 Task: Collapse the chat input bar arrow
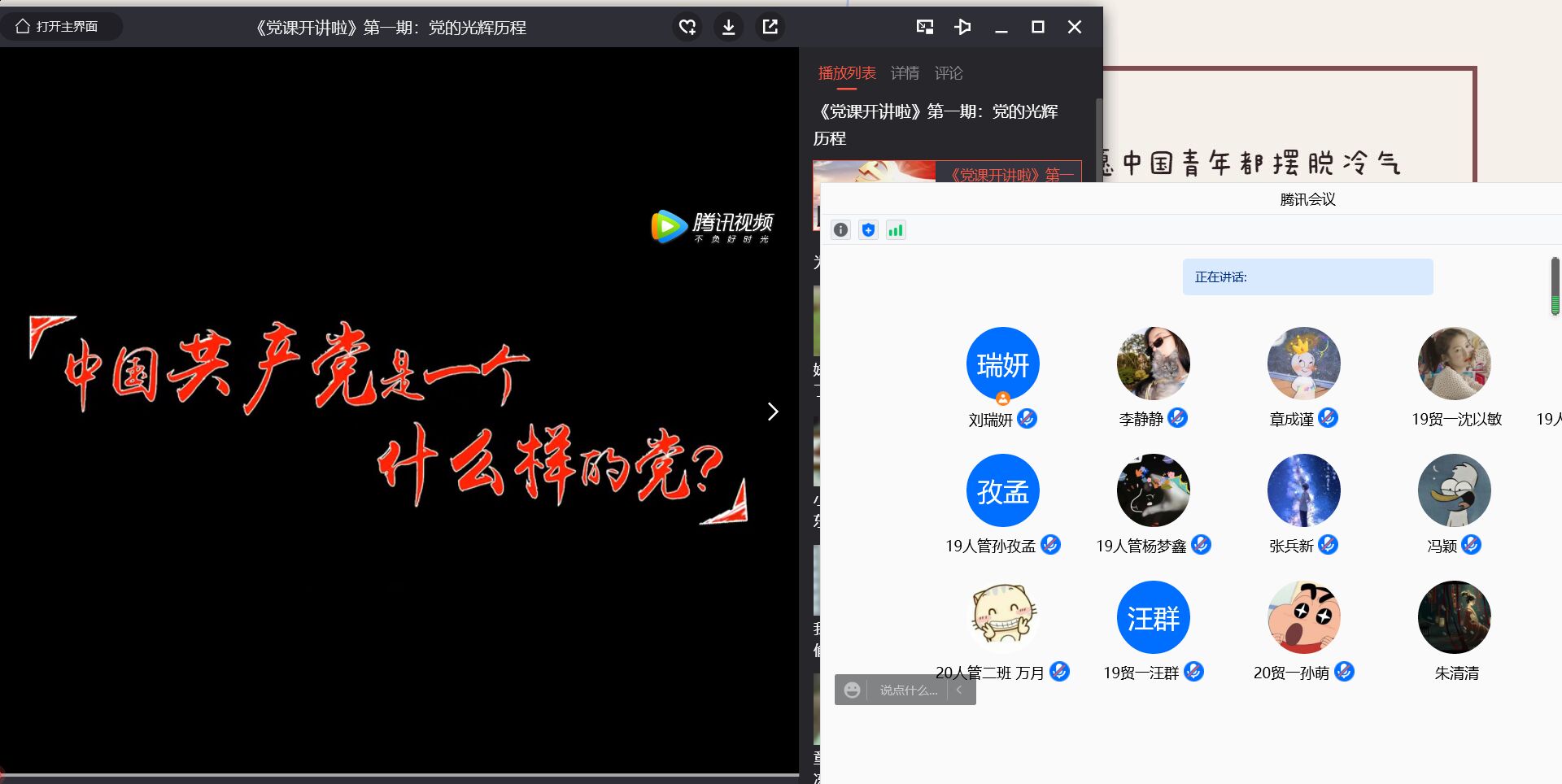point(960,690)
